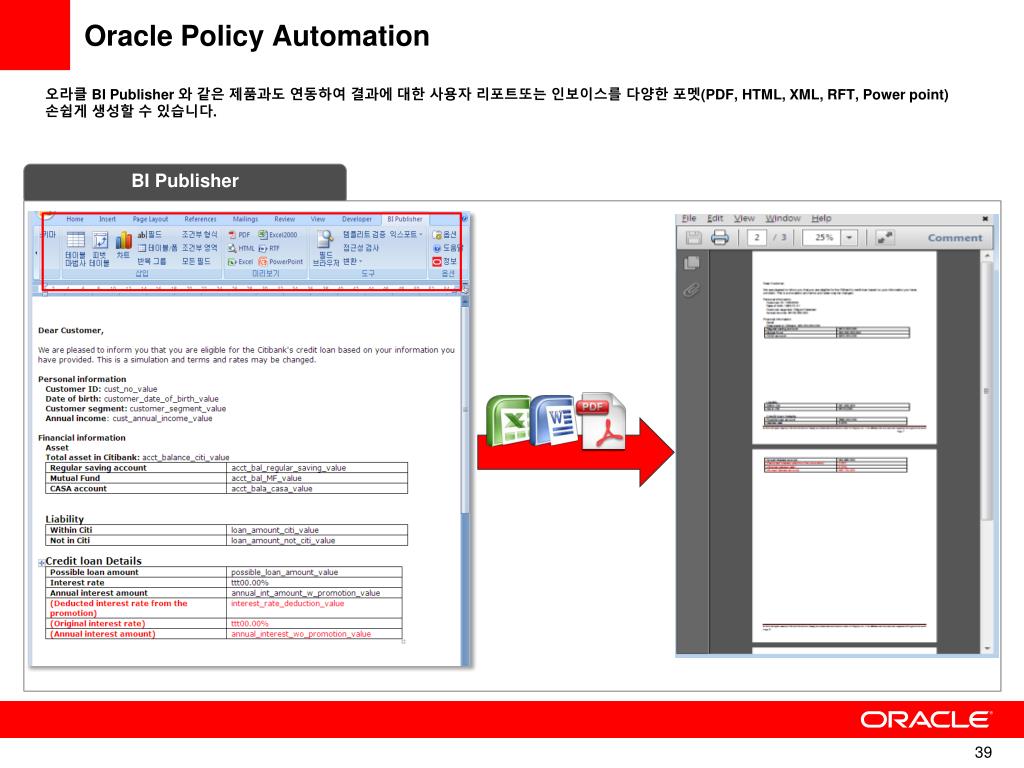Click the ab| Field (필드) insert button
Viewport: 1024px width, 768px height.
tap(150, 234)
